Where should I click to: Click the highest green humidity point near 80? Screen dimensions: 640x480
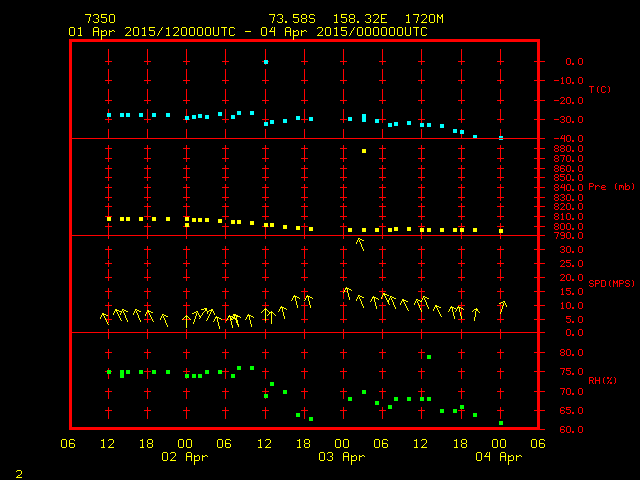pyautogui.click(x=429, y=357)
